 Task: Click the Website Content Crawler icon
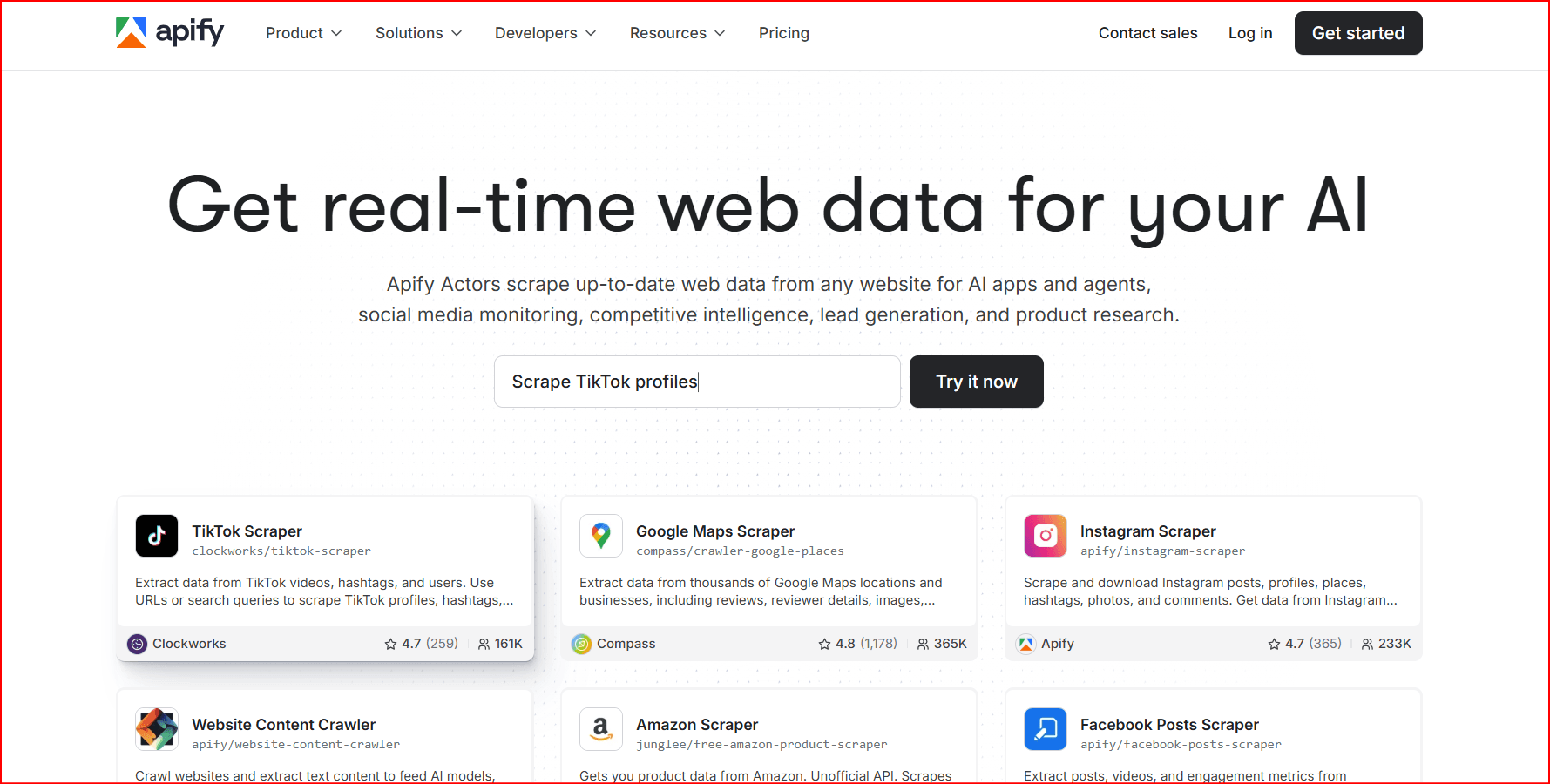tap(157, 729)
